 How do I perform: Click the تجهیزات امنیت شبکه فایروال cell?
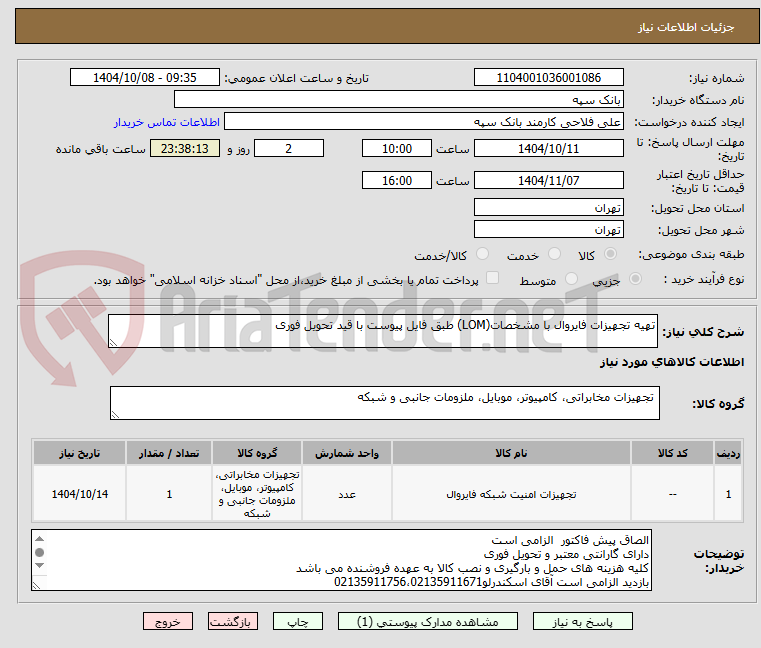pos(511,494)
